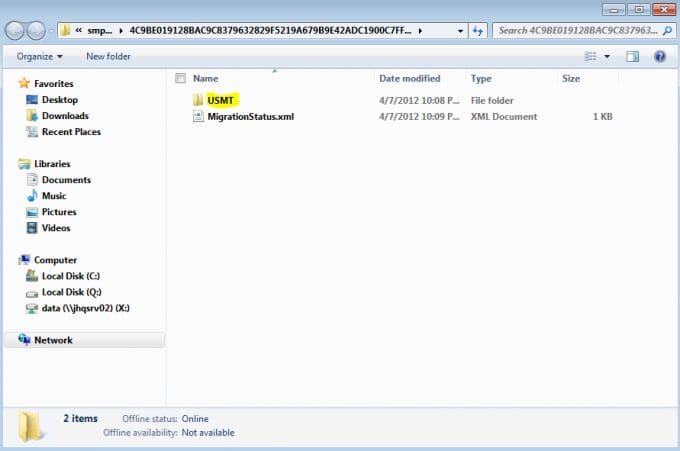Expand the recent pages dropdown next to Forward
The height and width of the screenshot is (451, 680).
coord(51,31)
